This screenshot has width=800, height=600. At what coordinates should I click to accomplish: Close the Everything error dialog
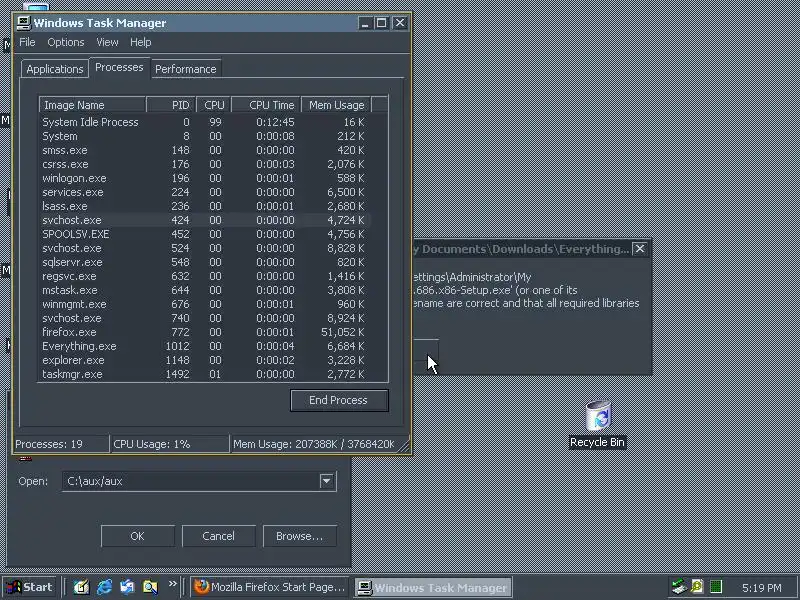pyautogui.click(x=640, y=249)
